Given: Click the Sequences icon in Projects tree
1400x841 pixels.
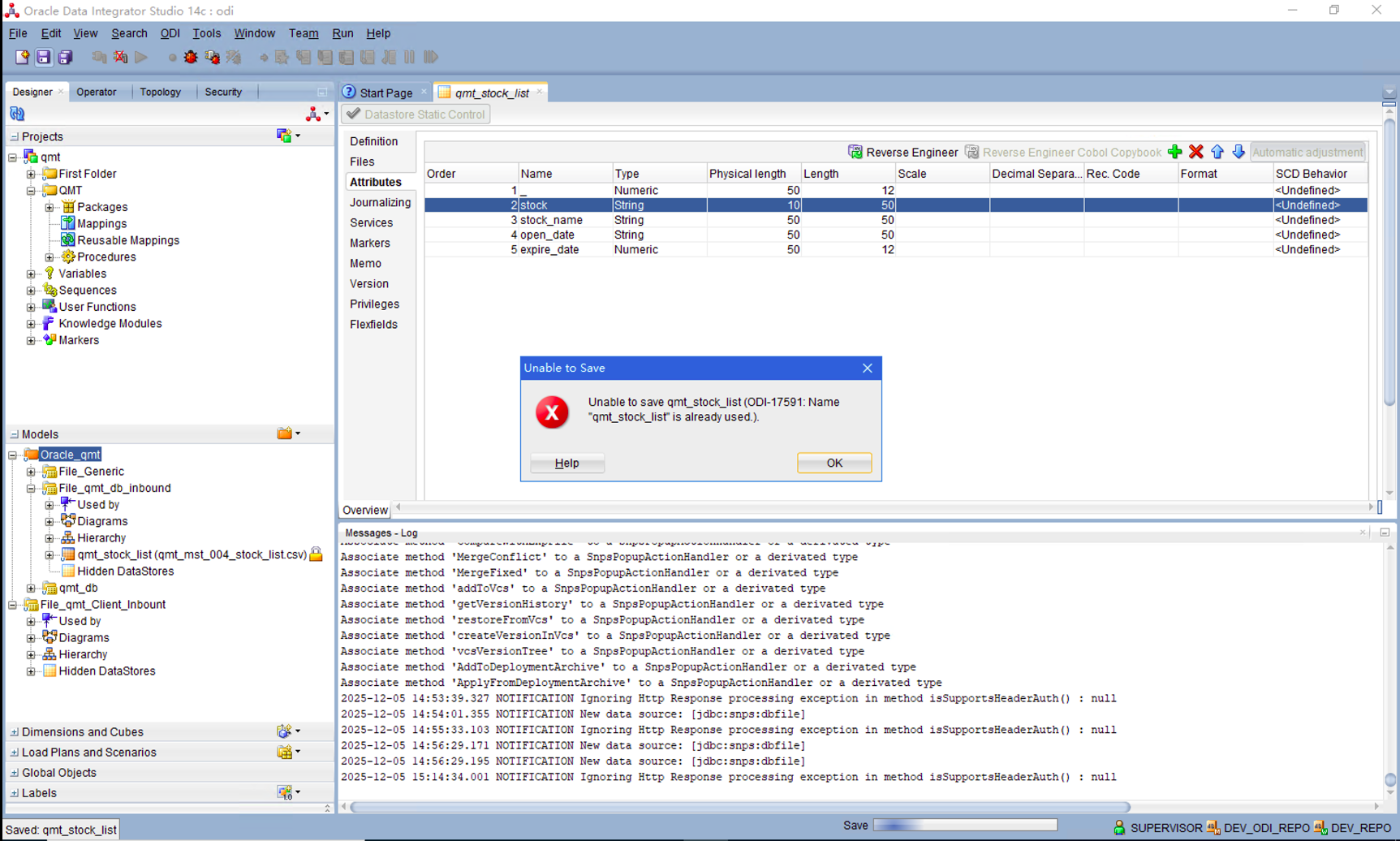Looking at the screenshot, I should [49, 290].
